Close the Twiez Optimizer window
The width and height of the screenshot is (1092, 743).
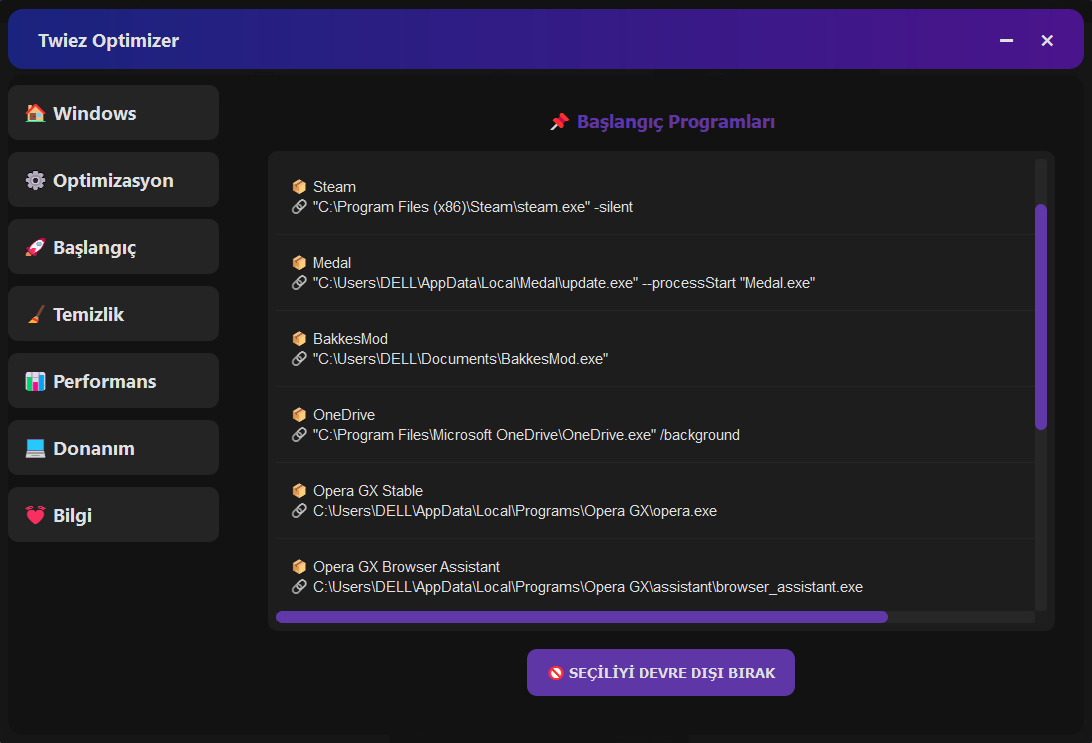click(x=1047, y=40)
